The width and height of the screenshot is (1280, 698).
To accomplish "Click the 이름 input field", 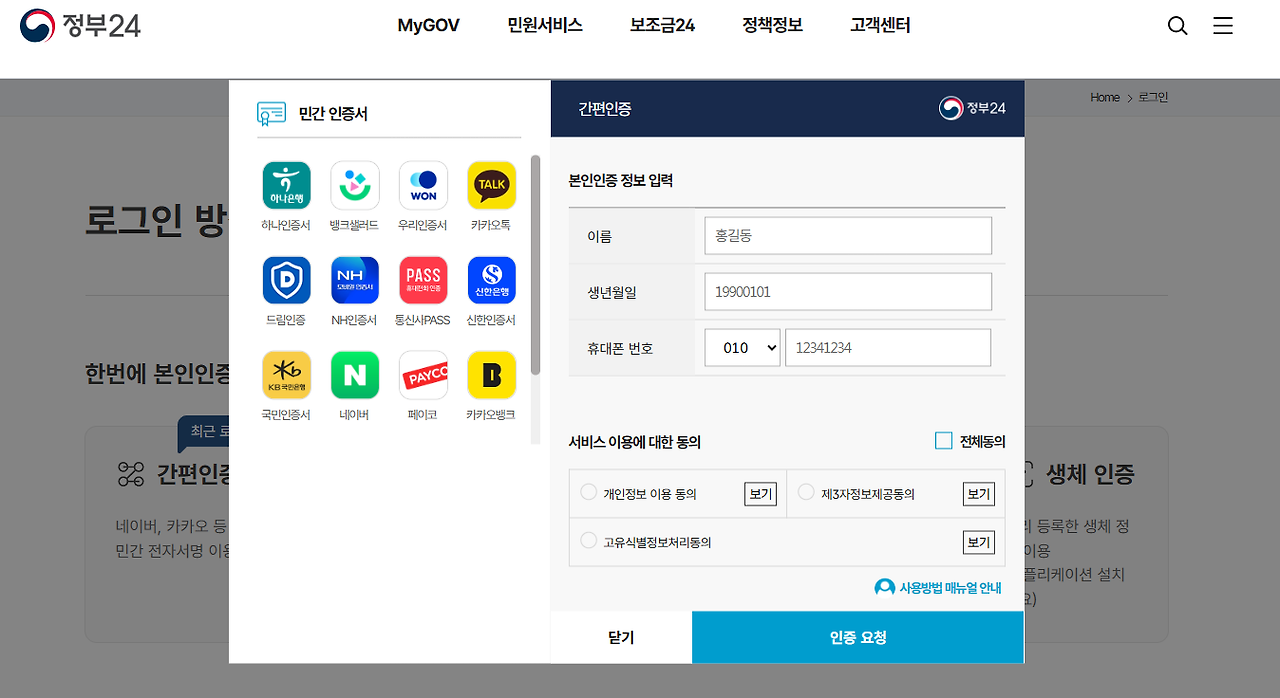I will tap(848, 236).
